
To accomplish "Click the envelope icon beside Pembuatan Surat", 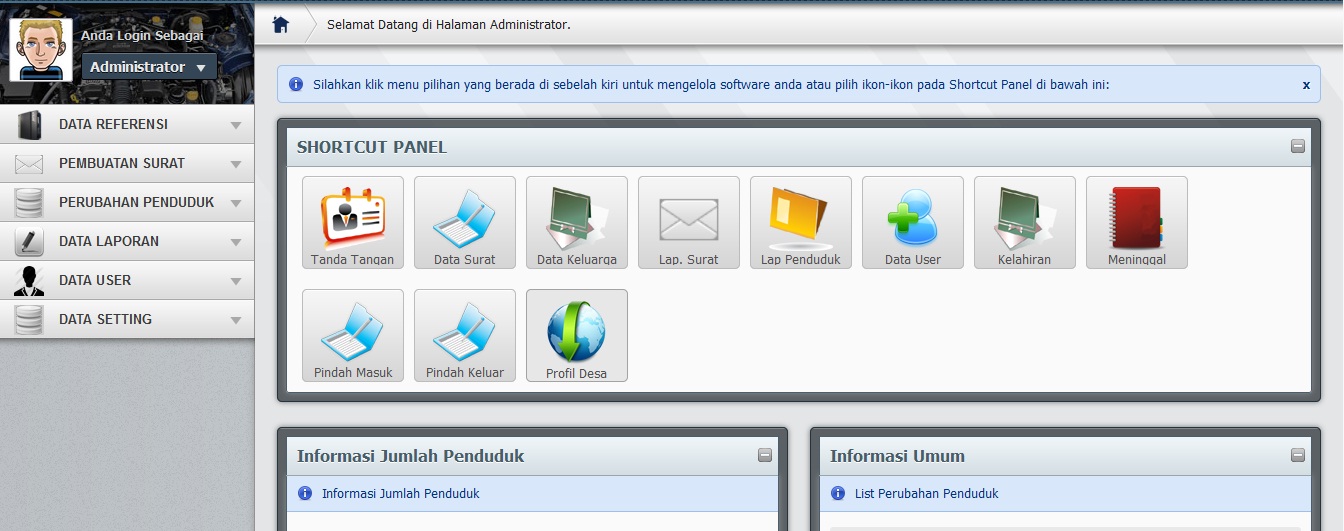I will [29, 164].
